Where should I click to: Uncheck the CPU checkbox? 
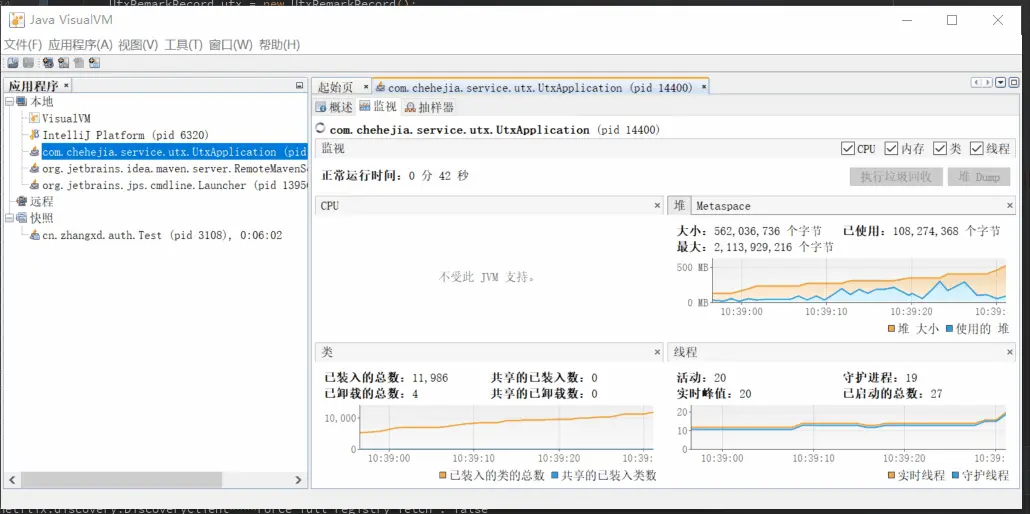847,149
